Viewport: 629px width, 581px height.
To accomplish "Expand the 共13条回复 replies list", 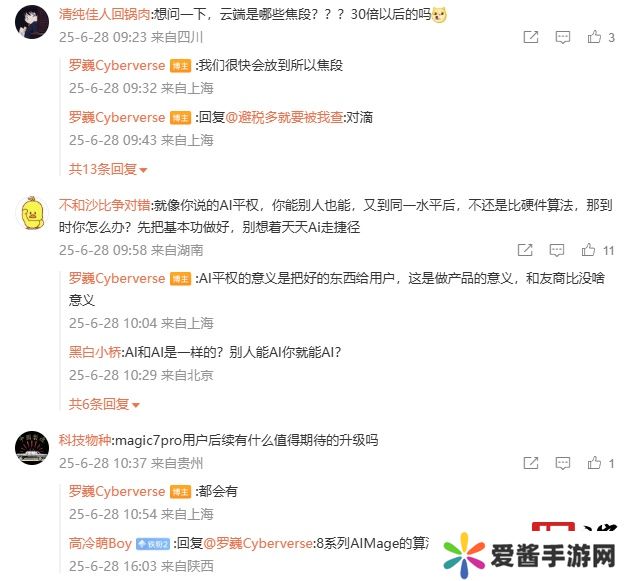I will pyautogui.click(x=108, y=169).
